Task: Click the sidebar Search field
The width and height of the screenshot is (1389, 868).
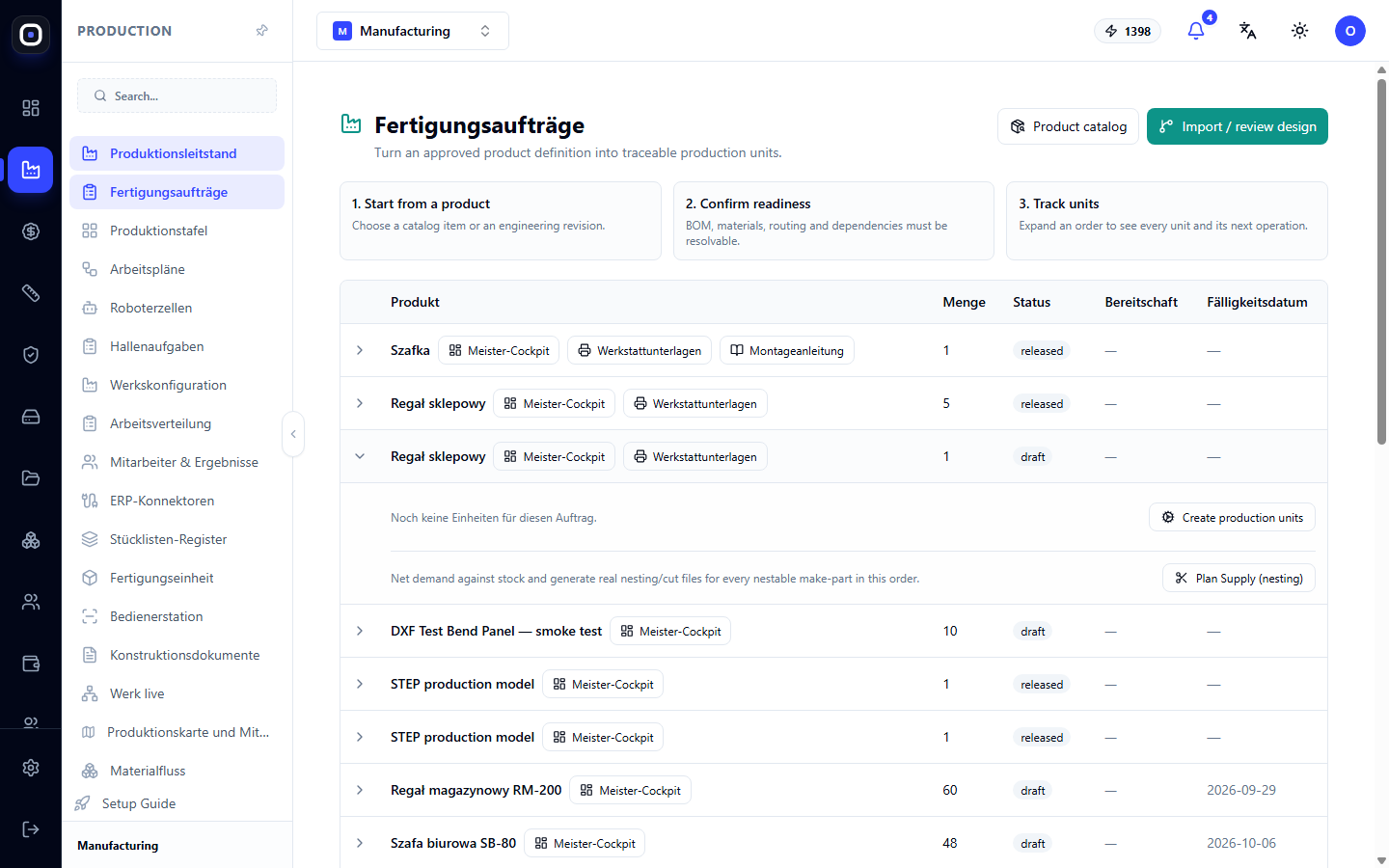Action: (177, 95)
